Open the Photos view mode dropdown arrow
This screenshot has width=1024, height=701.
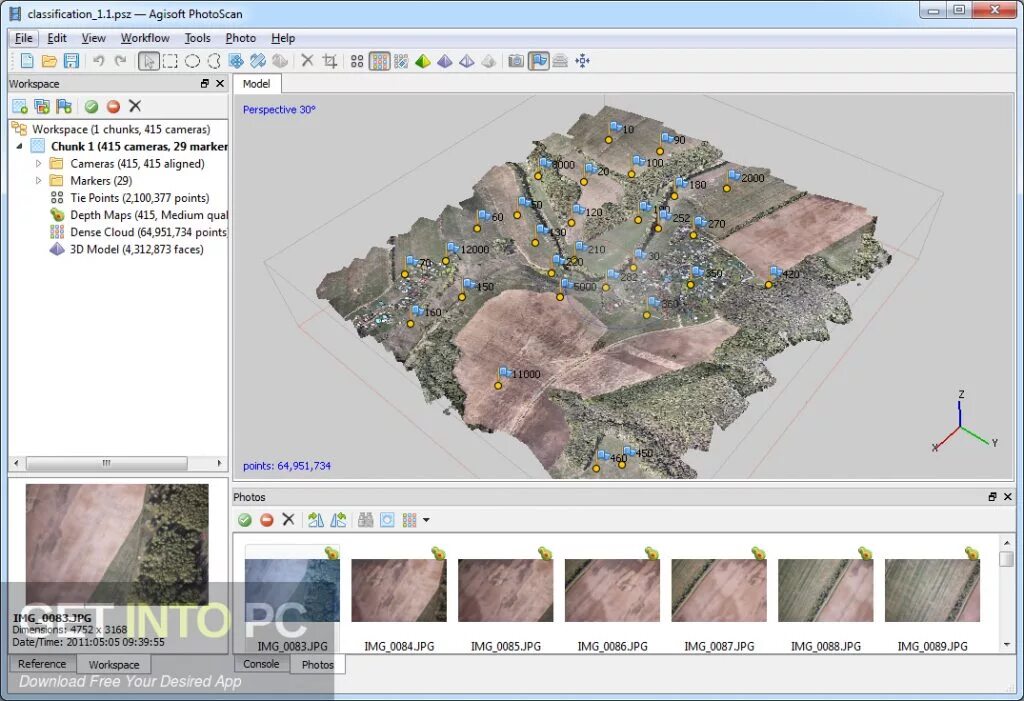pos(426,520)
